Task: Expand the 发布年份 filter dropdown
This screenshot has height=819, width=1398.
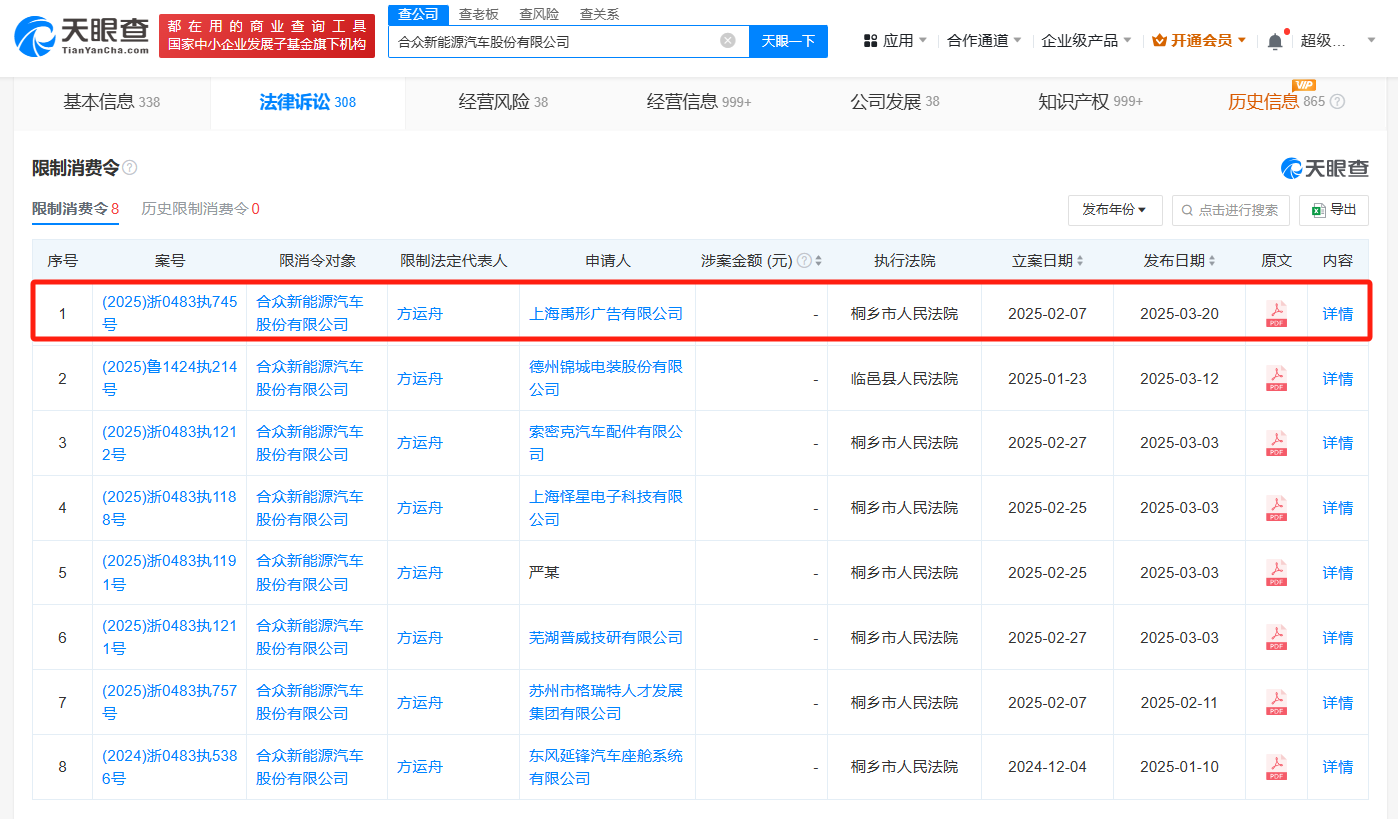Action: coord(1114,210)
